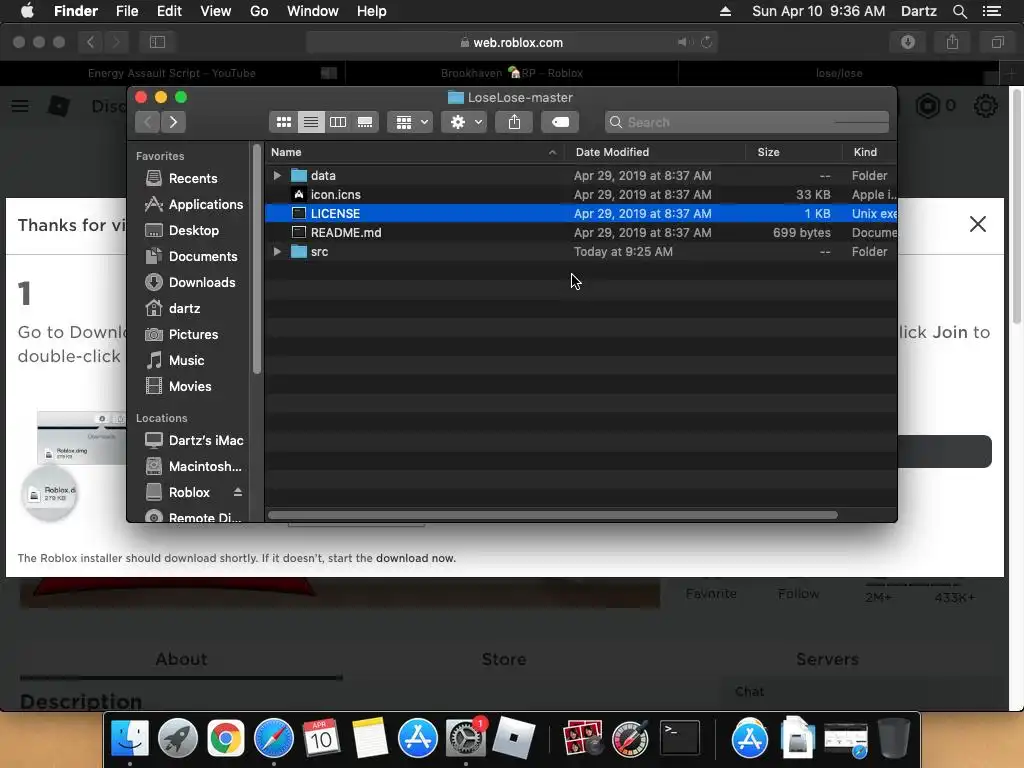Open the Go menu

259,11
